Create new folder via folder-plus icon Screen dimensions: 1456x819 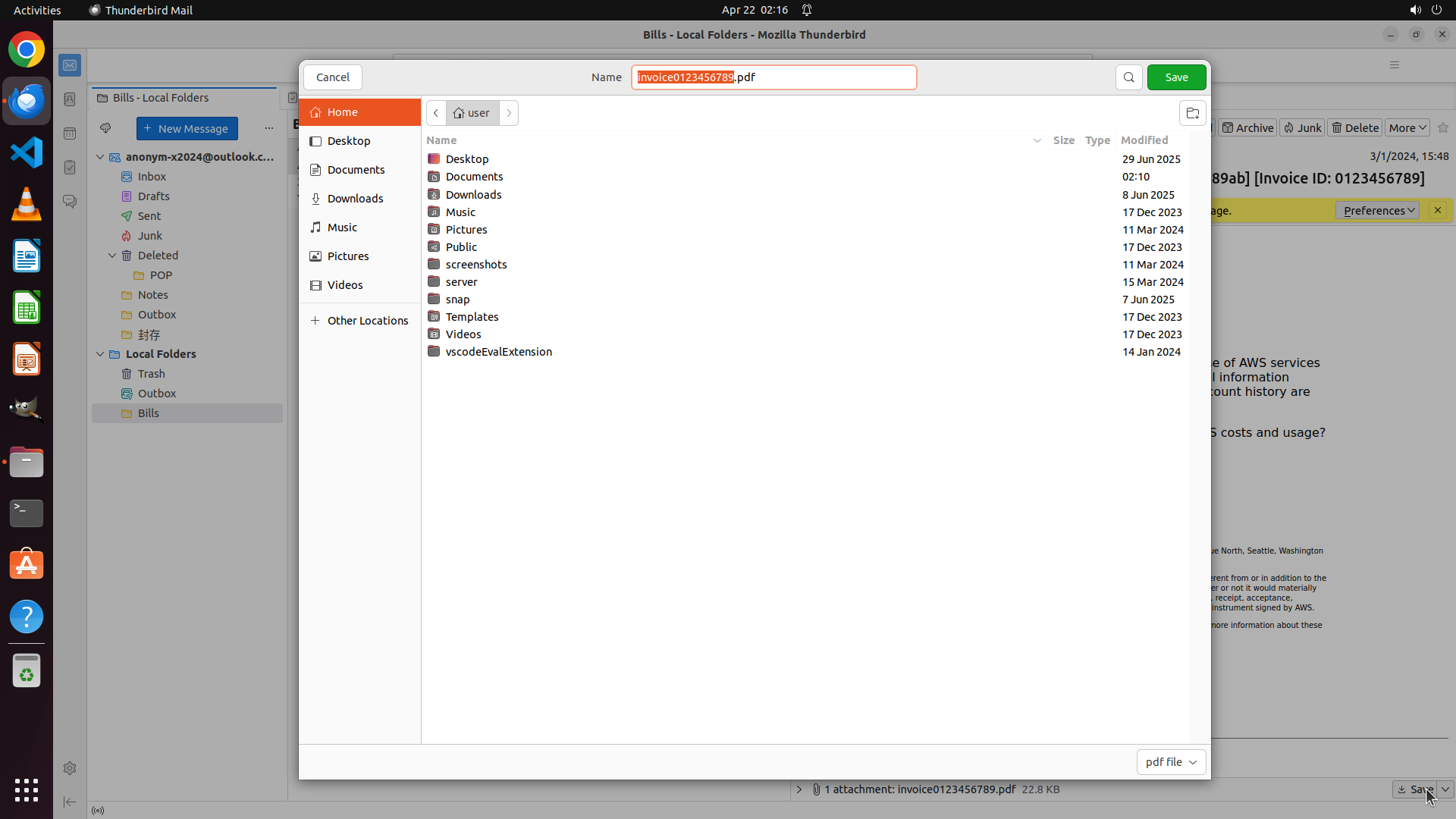coord(1192,113)
